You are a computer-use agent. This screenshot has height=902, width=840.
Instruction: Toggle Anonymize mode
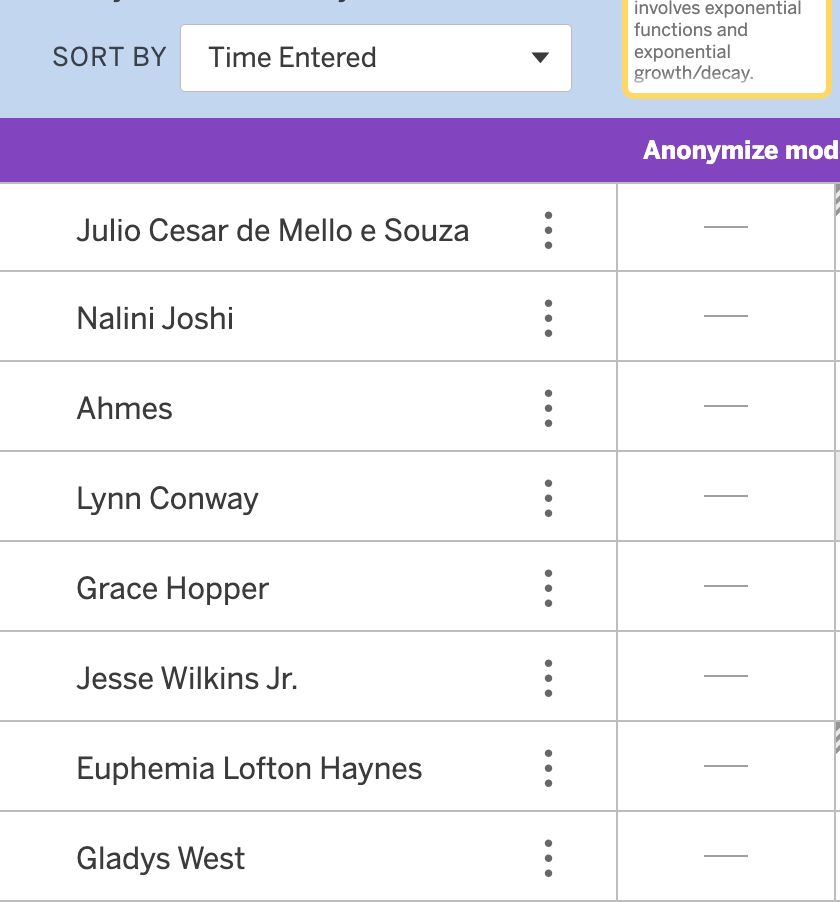(740, 150)
